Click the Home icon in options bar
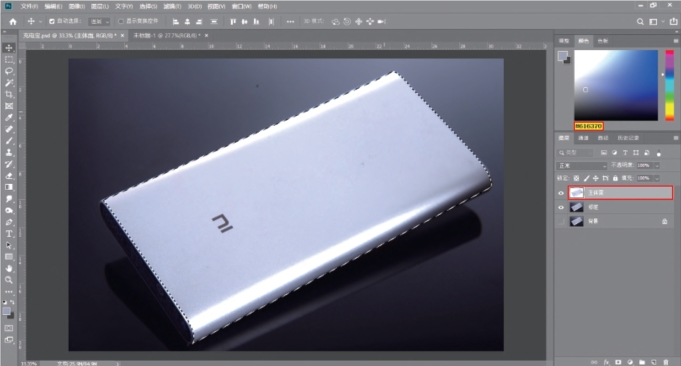This screenshot has width=681, height=366. [x=13, y=21]
